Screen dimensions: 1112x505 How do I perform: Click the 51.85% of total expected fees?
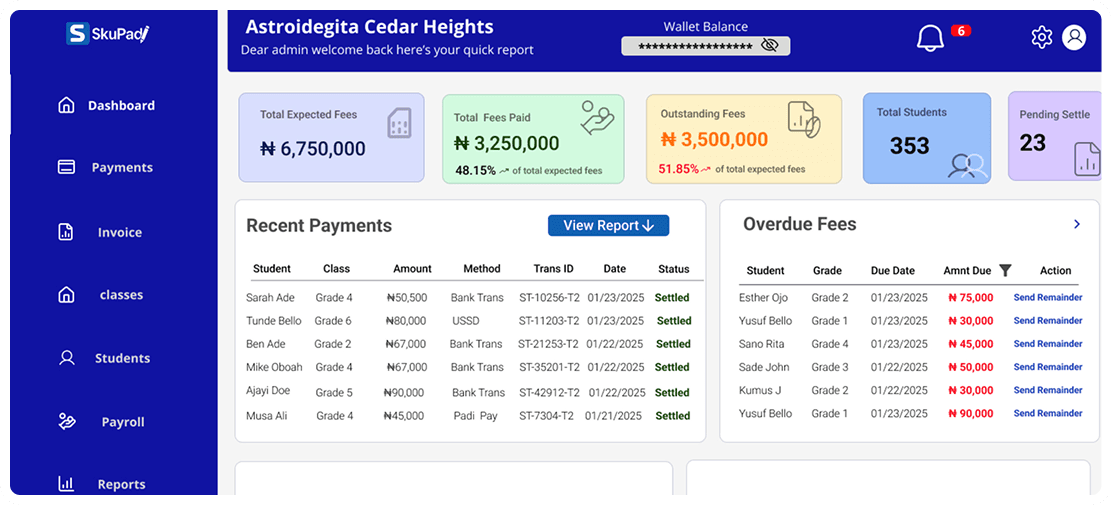(732, 170)
